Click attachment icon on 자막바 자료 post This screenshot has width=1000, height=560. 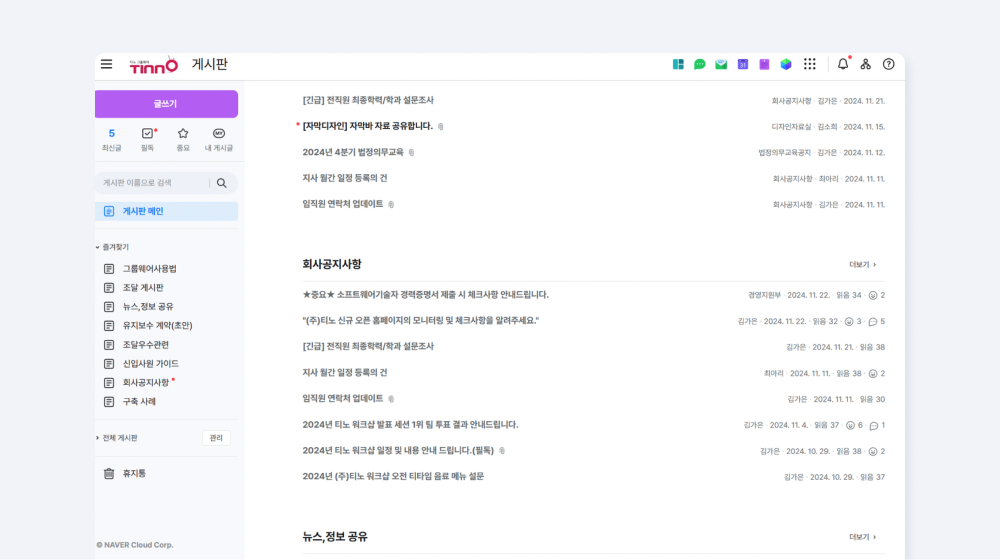tap(441, 127)
